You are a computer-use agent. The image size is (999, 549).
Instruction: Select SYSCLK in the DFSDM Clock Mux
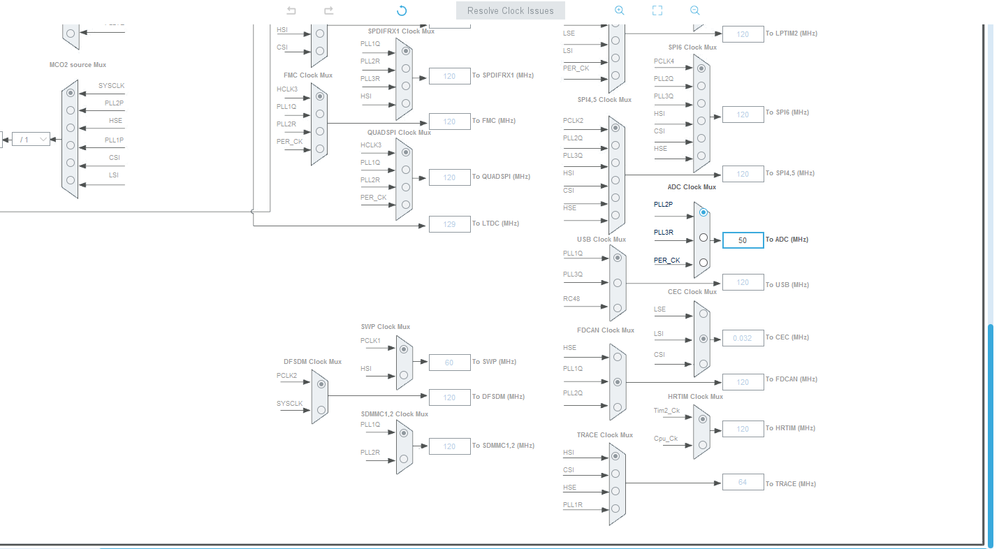pyautogui.click(x=321, y=410)
